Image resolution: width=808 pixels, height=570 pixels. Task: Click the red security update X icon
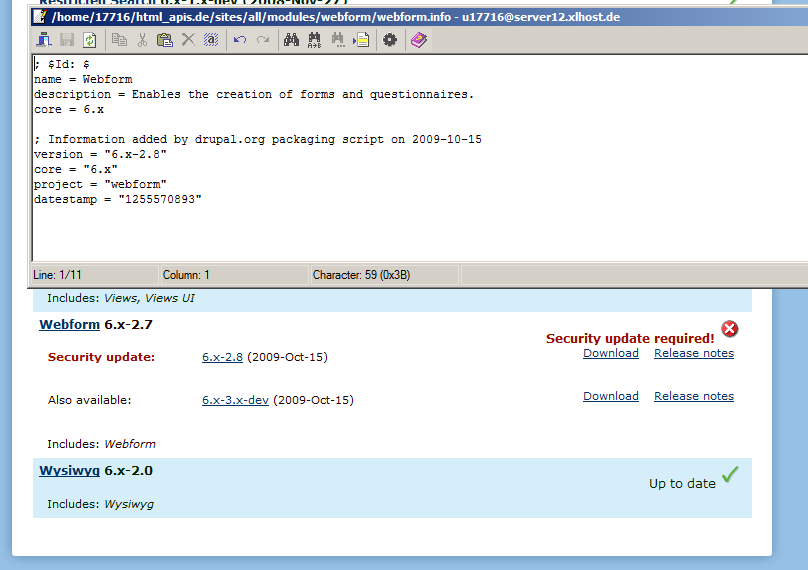(x=729, y=329)
